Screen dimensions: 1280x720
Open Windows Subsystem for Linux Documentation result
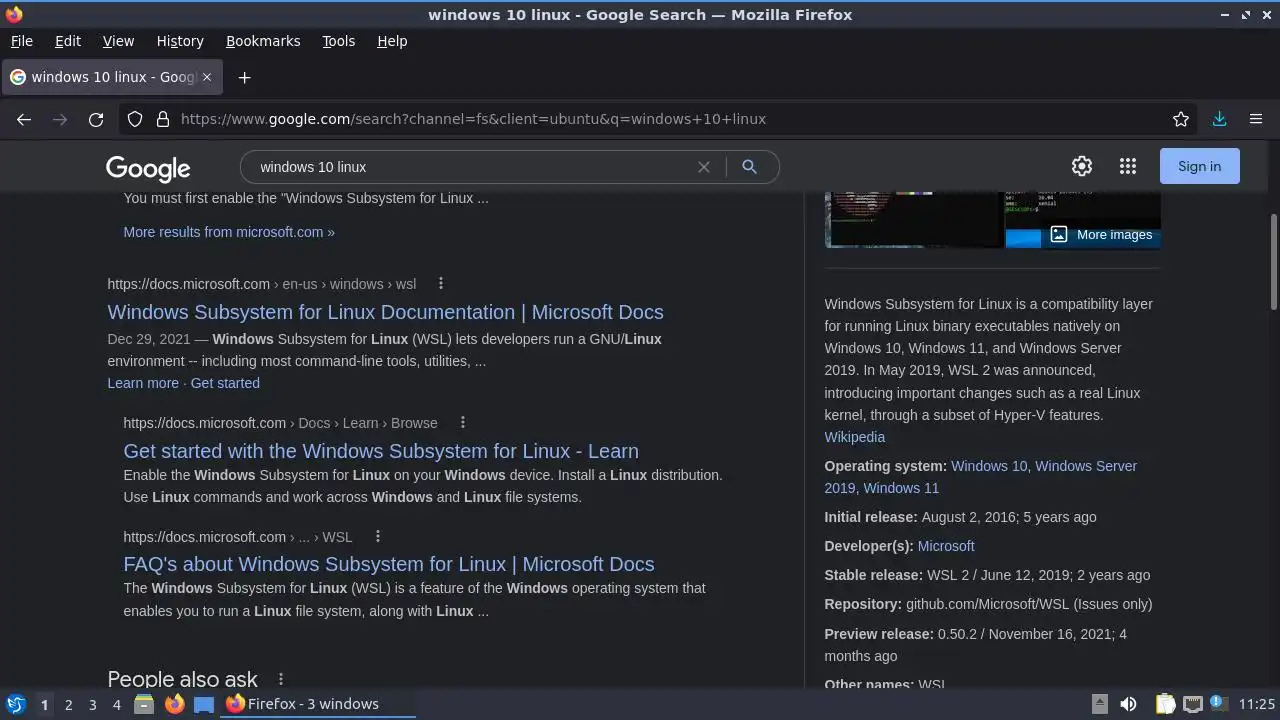tap(385, 312)
